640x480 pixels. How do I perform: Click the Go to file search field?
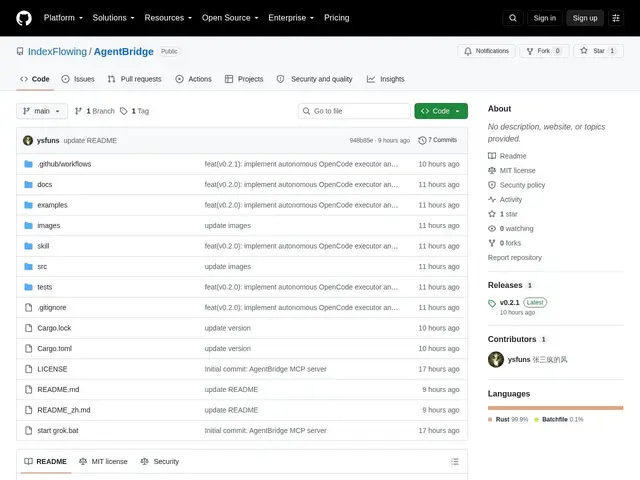[x=354, y=111]
